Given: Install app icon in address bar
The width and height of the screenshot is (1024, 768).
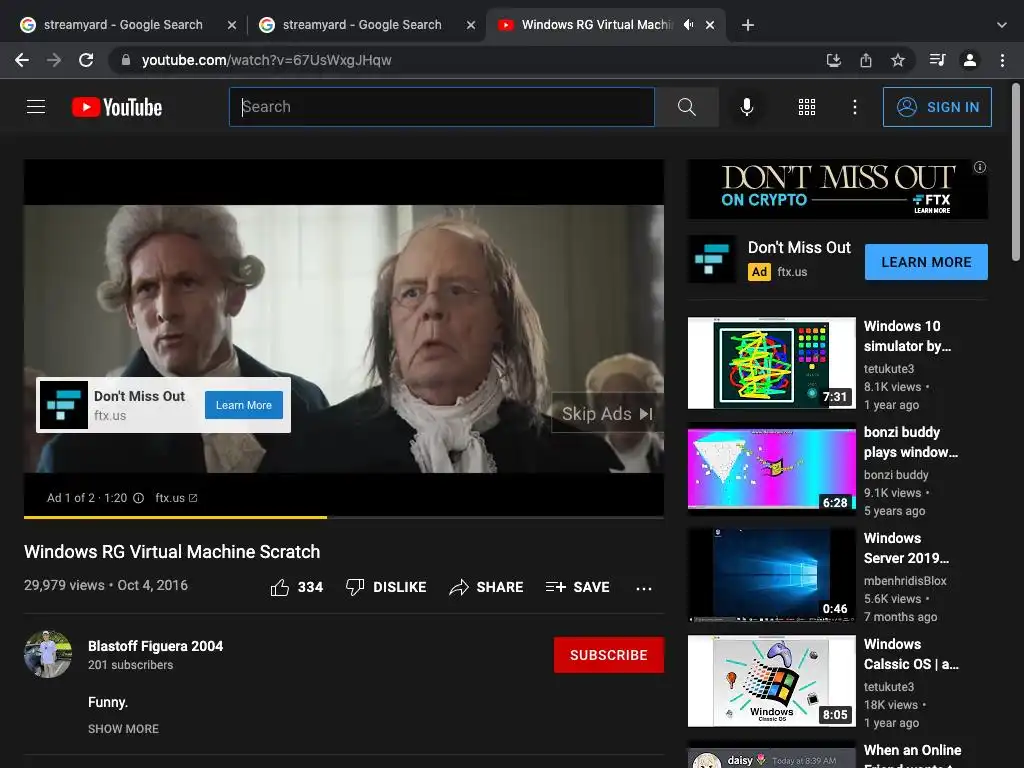Looking at the screenshot, I should (833, 60).
